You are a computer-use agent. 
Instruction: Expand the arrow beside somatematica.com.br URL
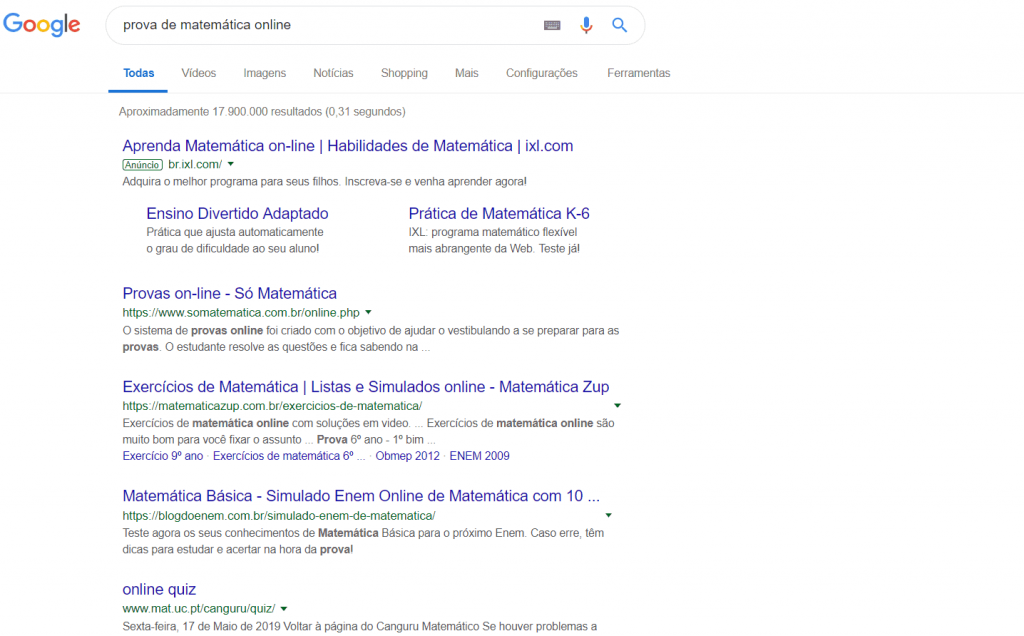(368, 312)
